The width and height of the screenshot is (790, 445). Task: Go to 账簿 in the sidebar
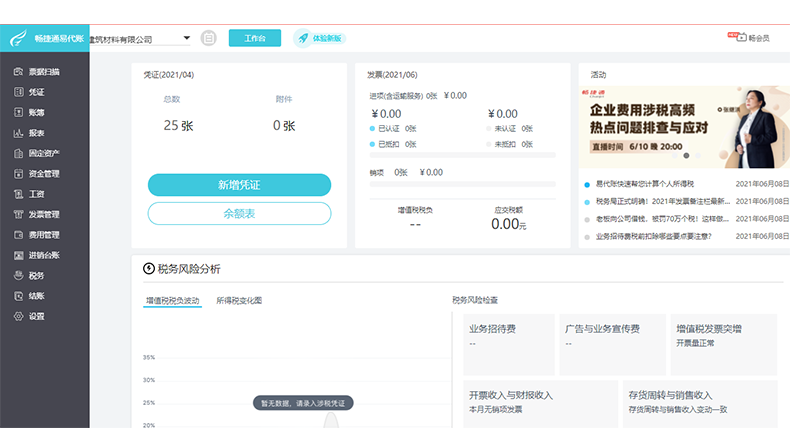[36, 113]
